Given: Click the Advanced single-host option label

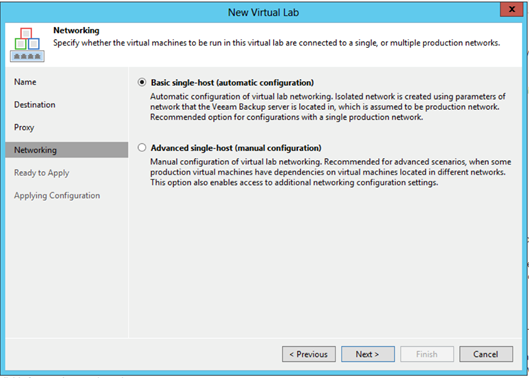Looking at the screenshot, I should point(236,148).
